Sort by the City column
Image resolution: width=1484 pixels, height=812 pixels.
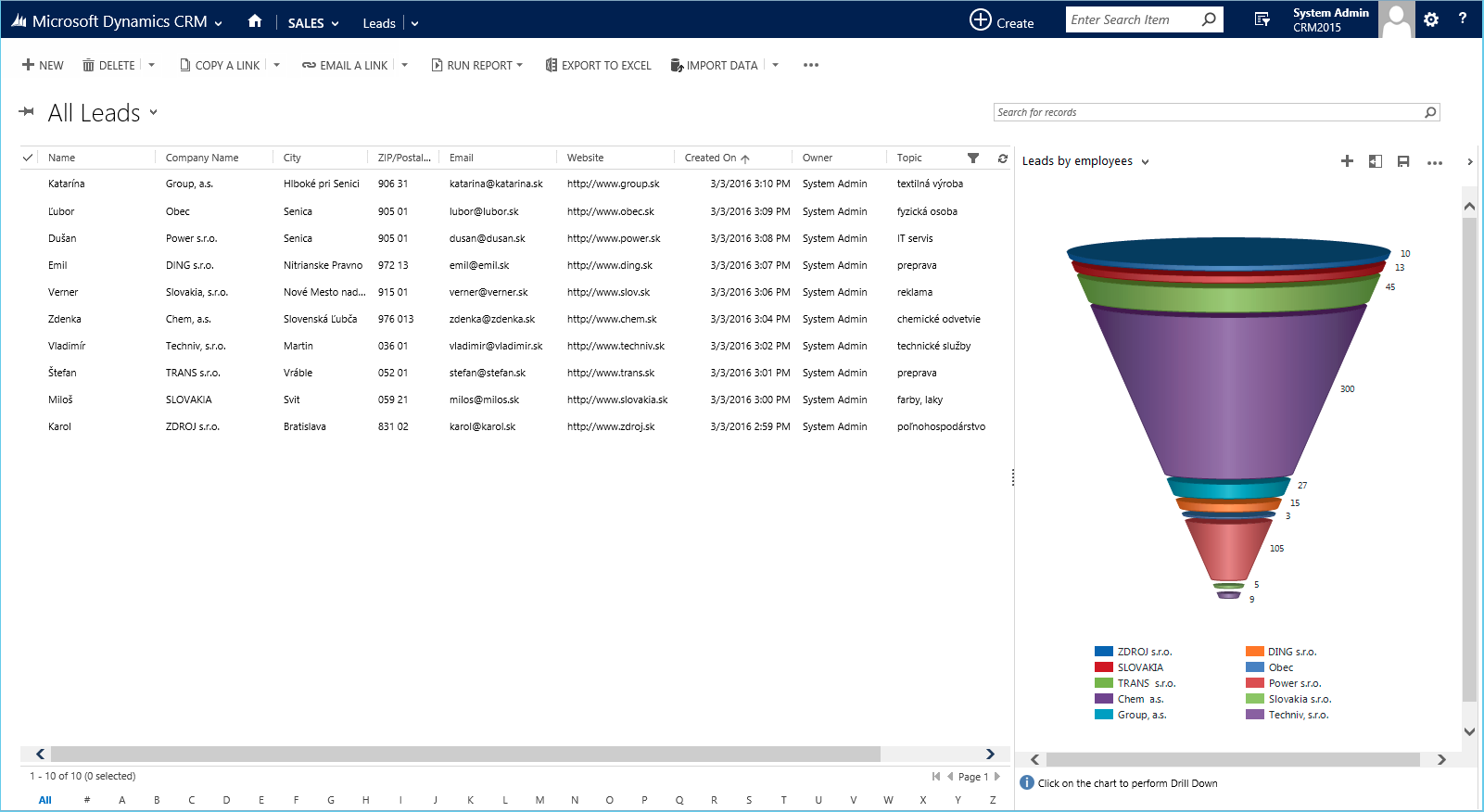[292, 158]
